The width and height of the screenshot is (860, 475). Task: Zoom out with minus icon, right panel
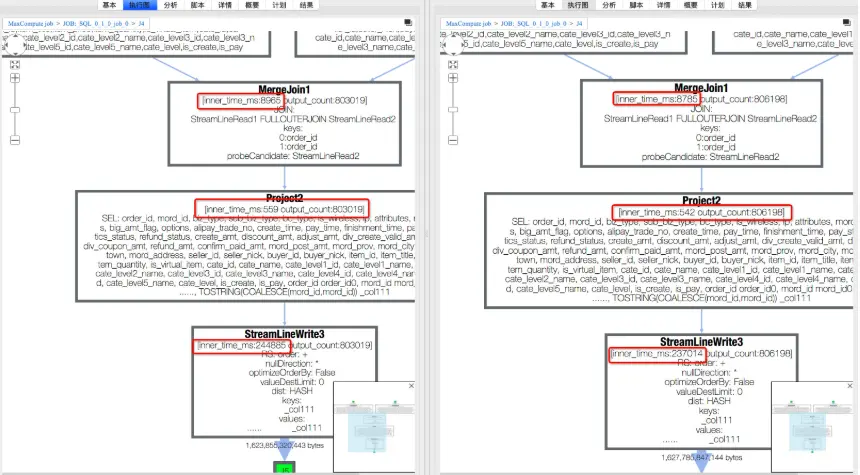[x=452, y=140]
